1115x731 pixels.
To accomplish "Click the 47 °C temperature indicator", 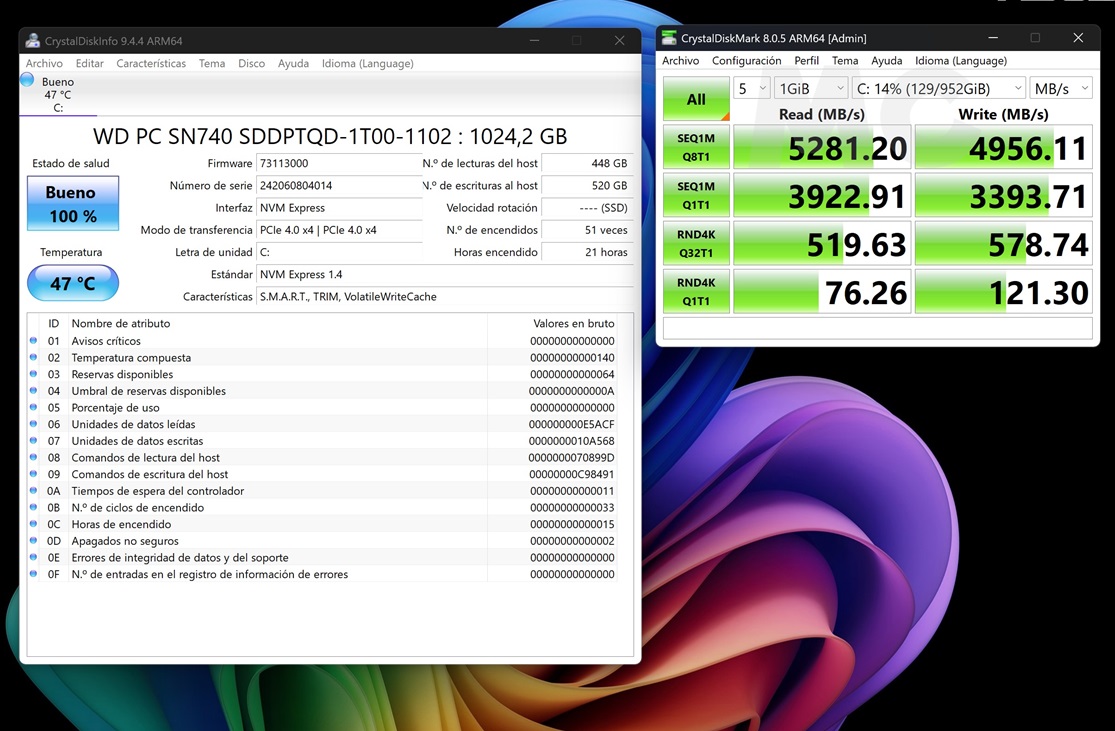I will pyautogui.click(x=73, y=283).
